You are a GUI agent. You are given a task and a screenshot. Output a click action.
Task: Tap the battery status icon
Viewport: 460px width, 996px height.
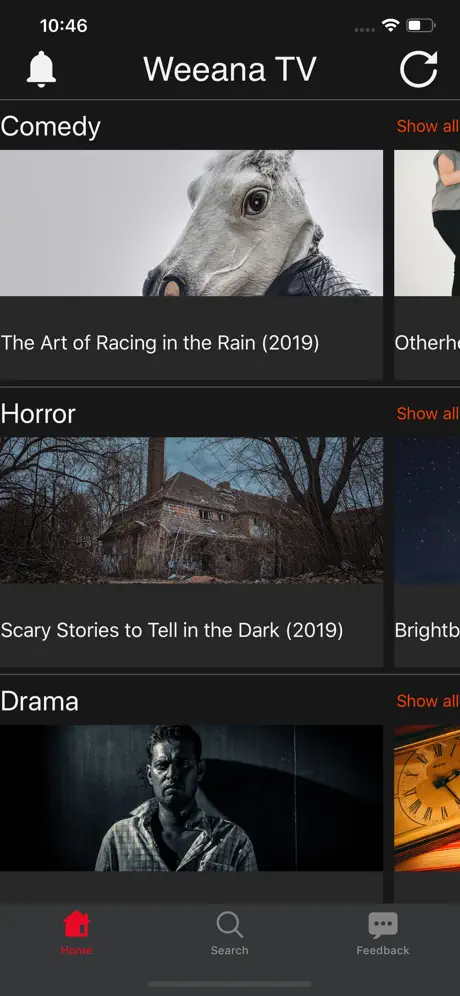pos(421,26)
